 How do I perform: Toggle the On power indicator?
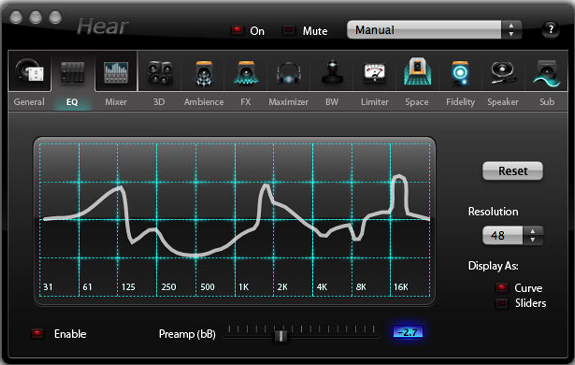tap(237, 30)
